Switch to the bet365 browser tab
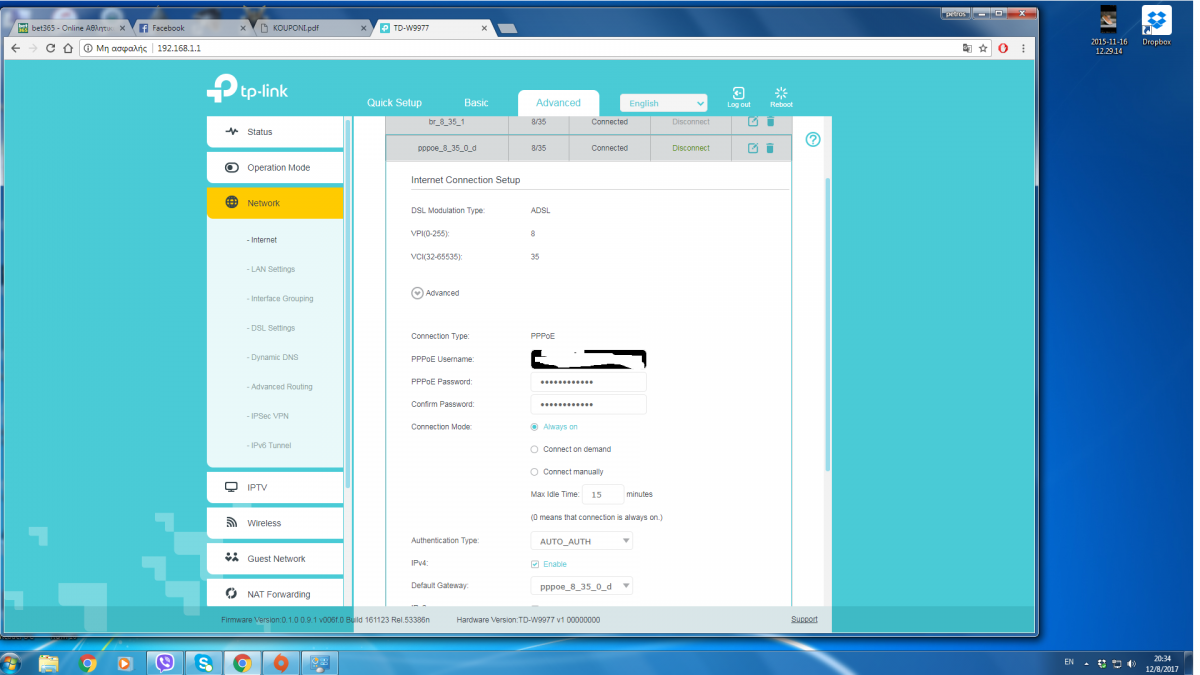This screenshot has width=1200, height=675. [69, 28]
